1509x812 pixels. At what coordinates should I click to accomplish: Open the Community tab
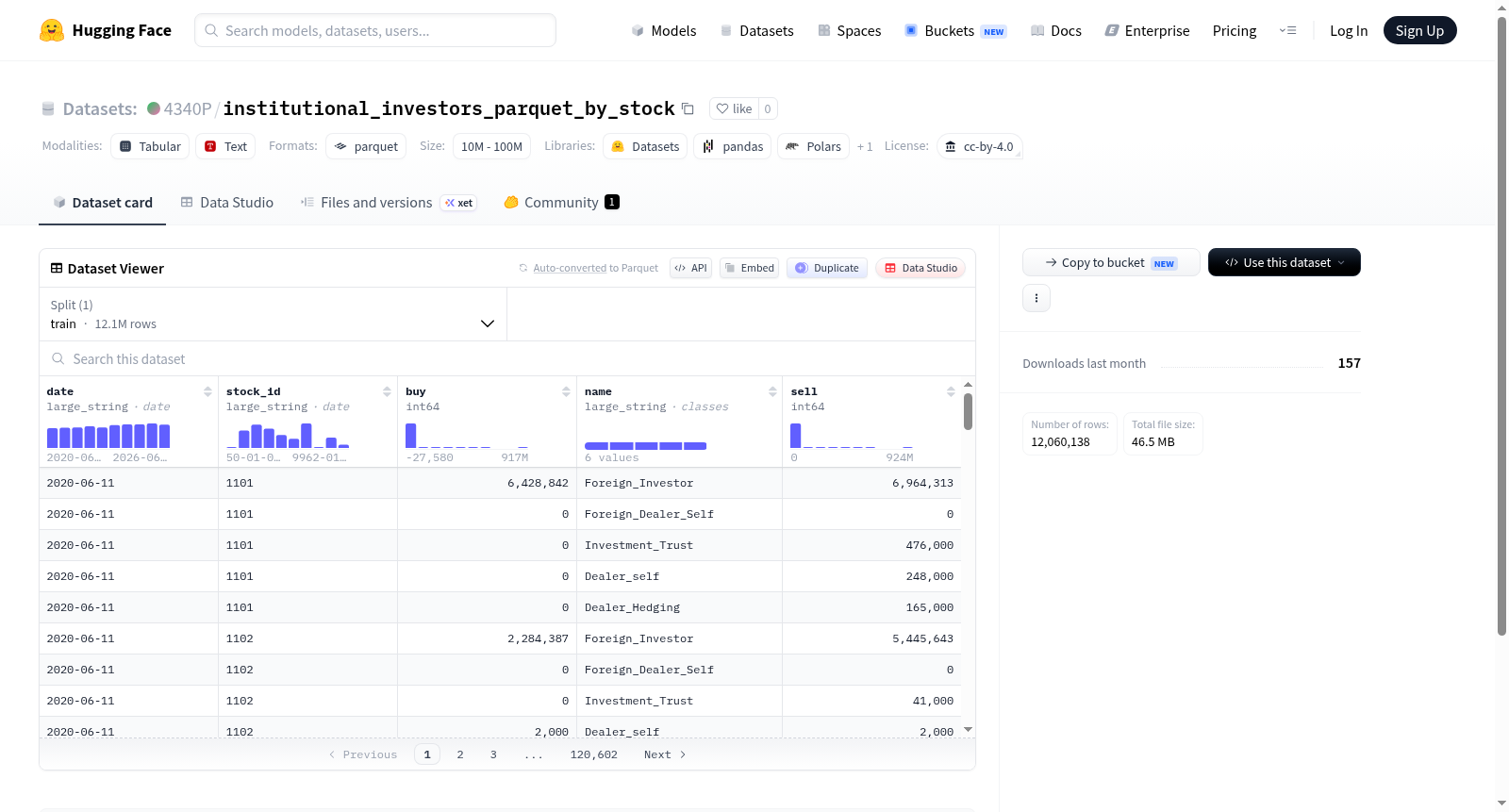coord(561,202)
